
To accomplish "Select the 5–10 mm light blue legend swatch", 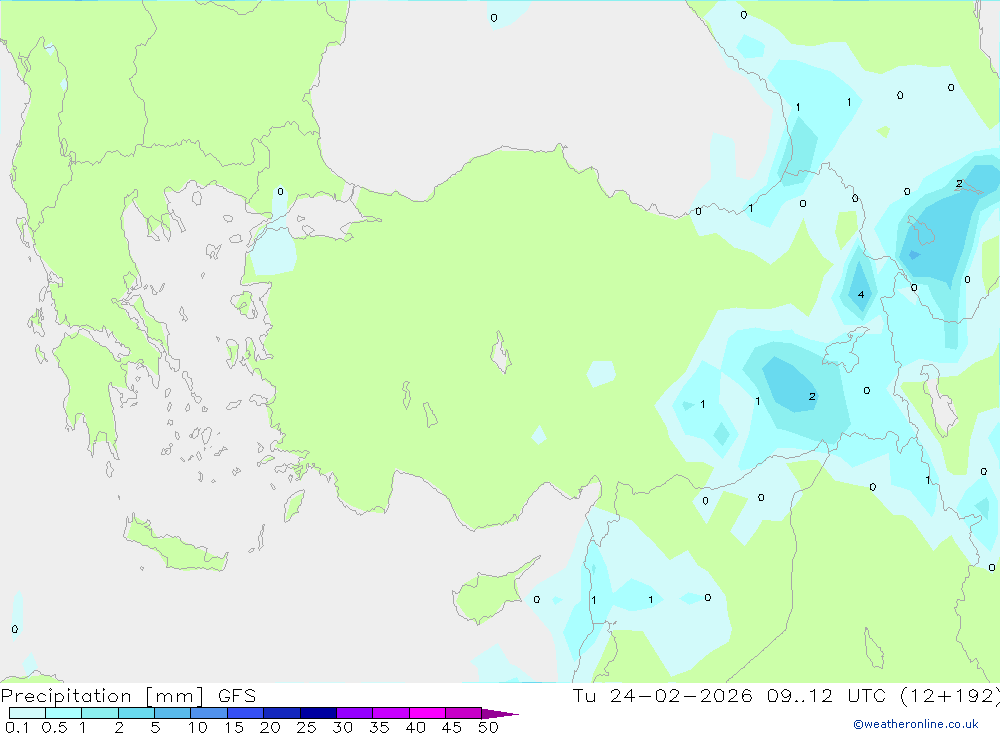I will point(173,713).
